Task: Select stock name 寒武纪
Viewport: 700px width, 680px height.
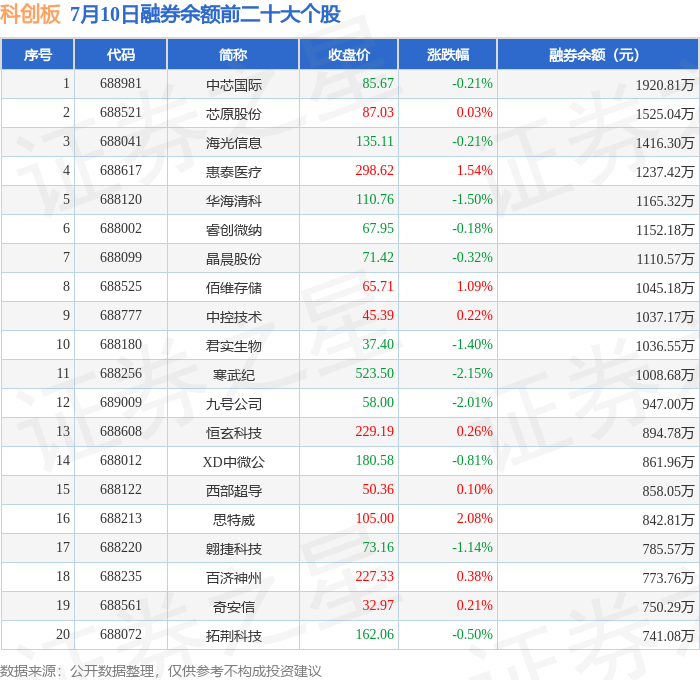Action: (x=233, y=375)
